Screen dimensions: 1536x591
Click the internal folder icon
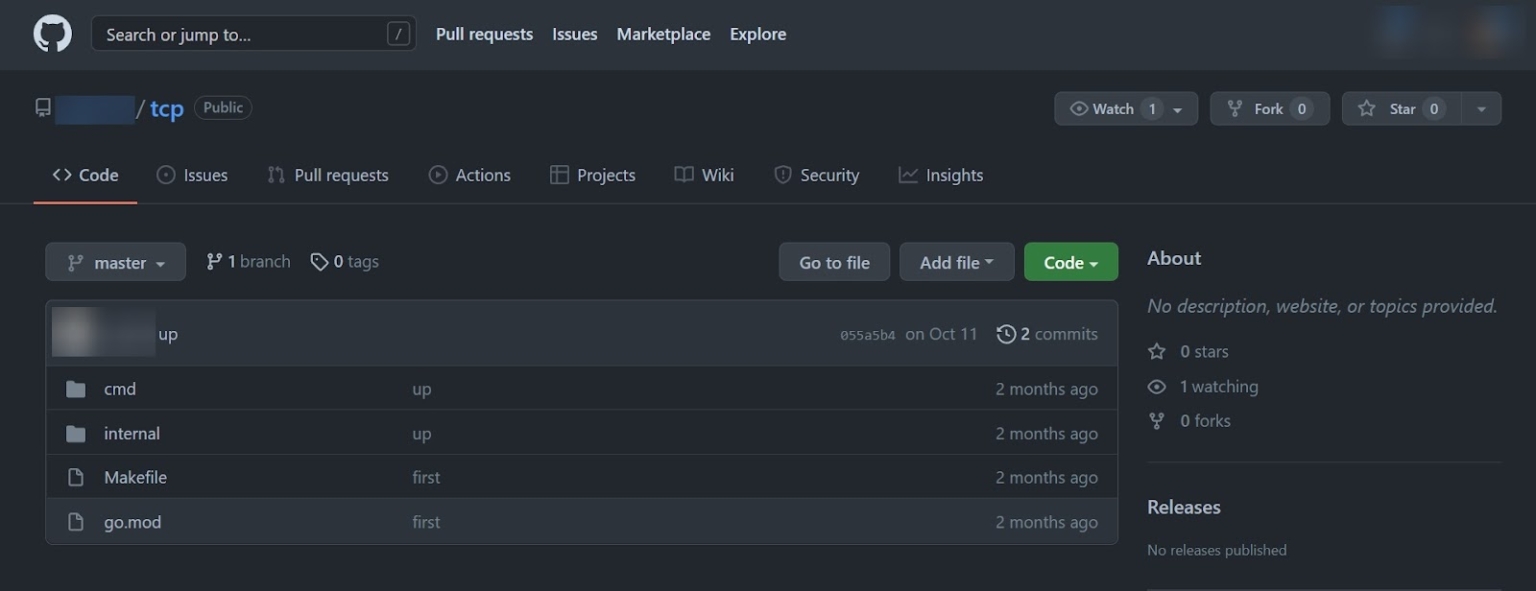point(76,433)
